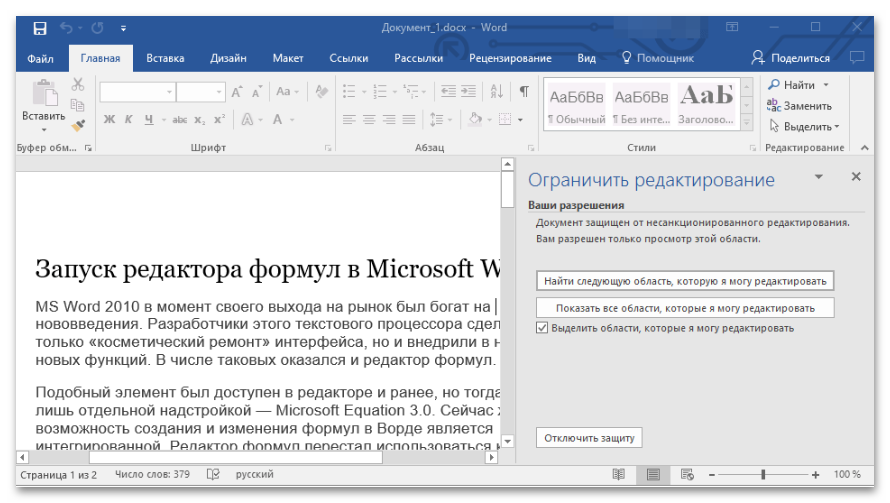
Task: Apply multilevel list
Action: (410, 91)
